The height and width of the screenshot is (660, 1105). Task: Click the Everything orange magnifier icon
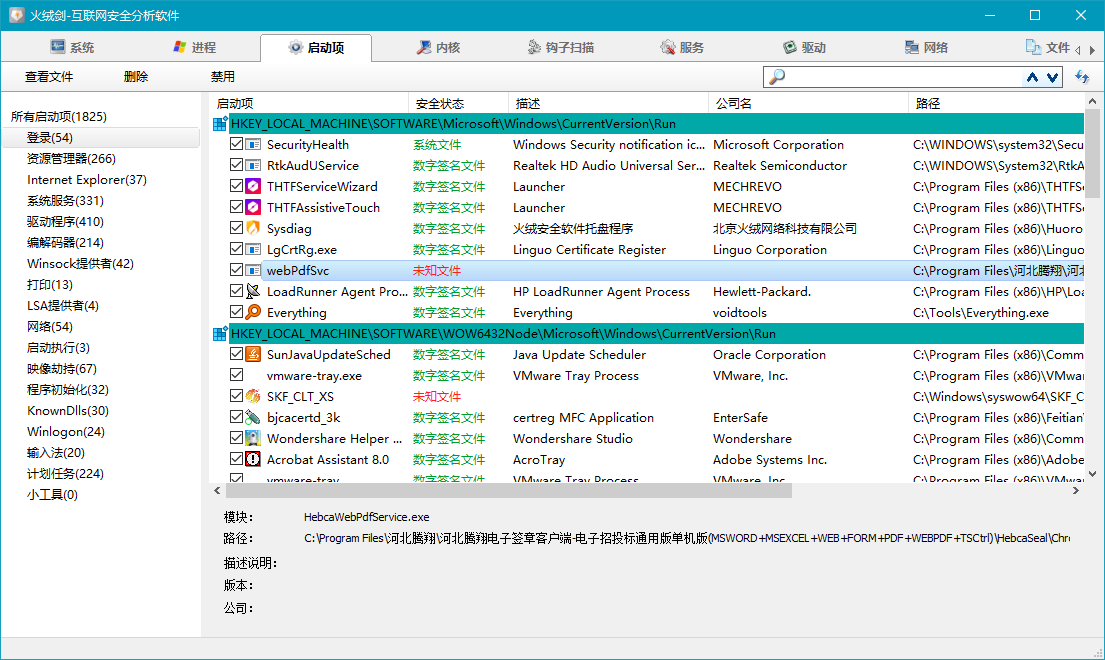253,311
